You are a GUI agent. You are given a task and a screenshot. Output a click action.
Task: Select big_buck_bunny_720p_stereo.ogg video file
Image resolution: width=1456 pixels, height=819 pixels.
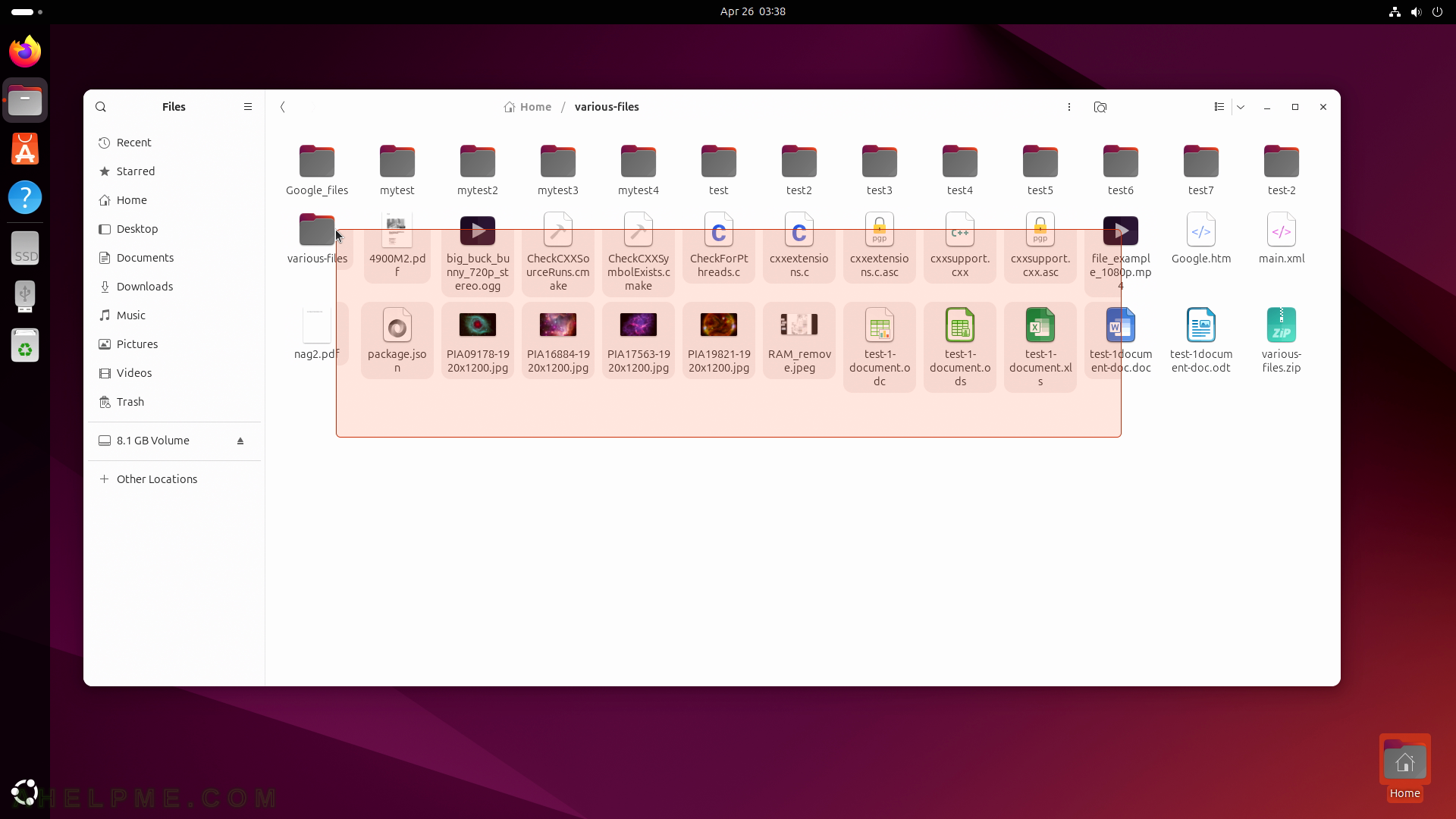[478, 253]
